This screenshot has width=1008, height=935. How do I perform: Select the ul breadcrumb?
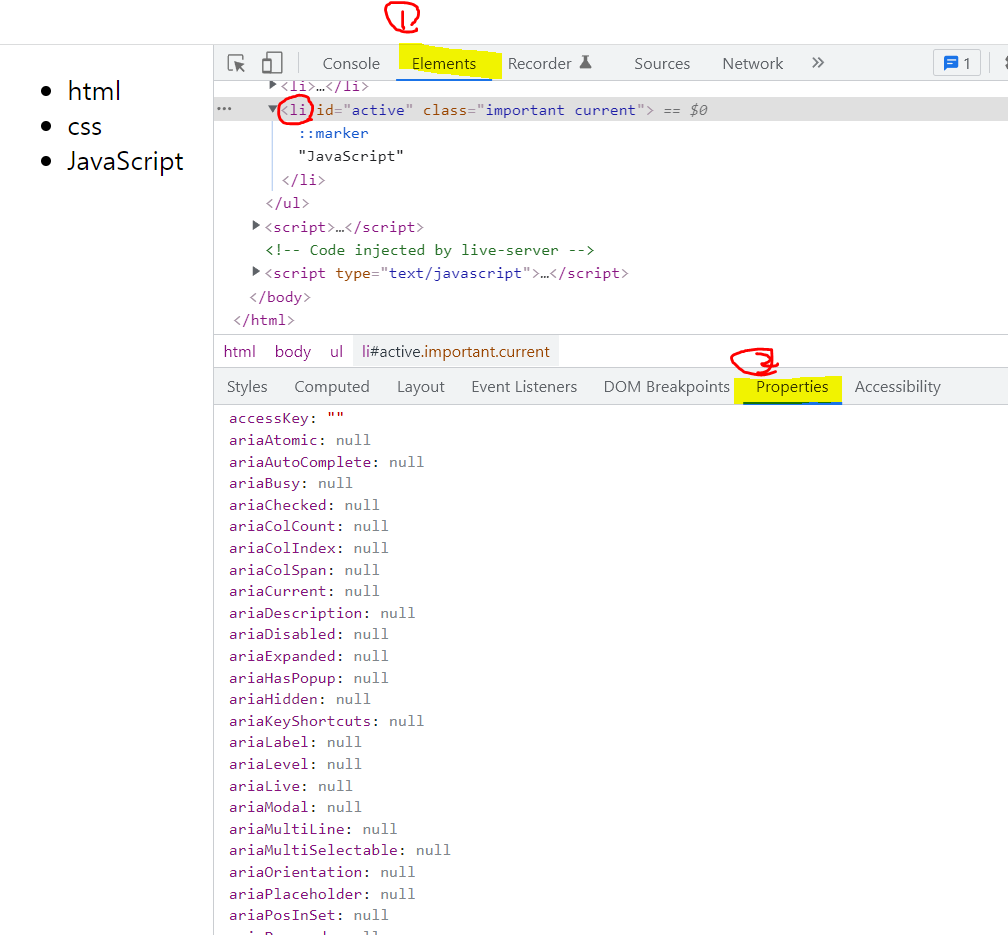tap(336, 352)
